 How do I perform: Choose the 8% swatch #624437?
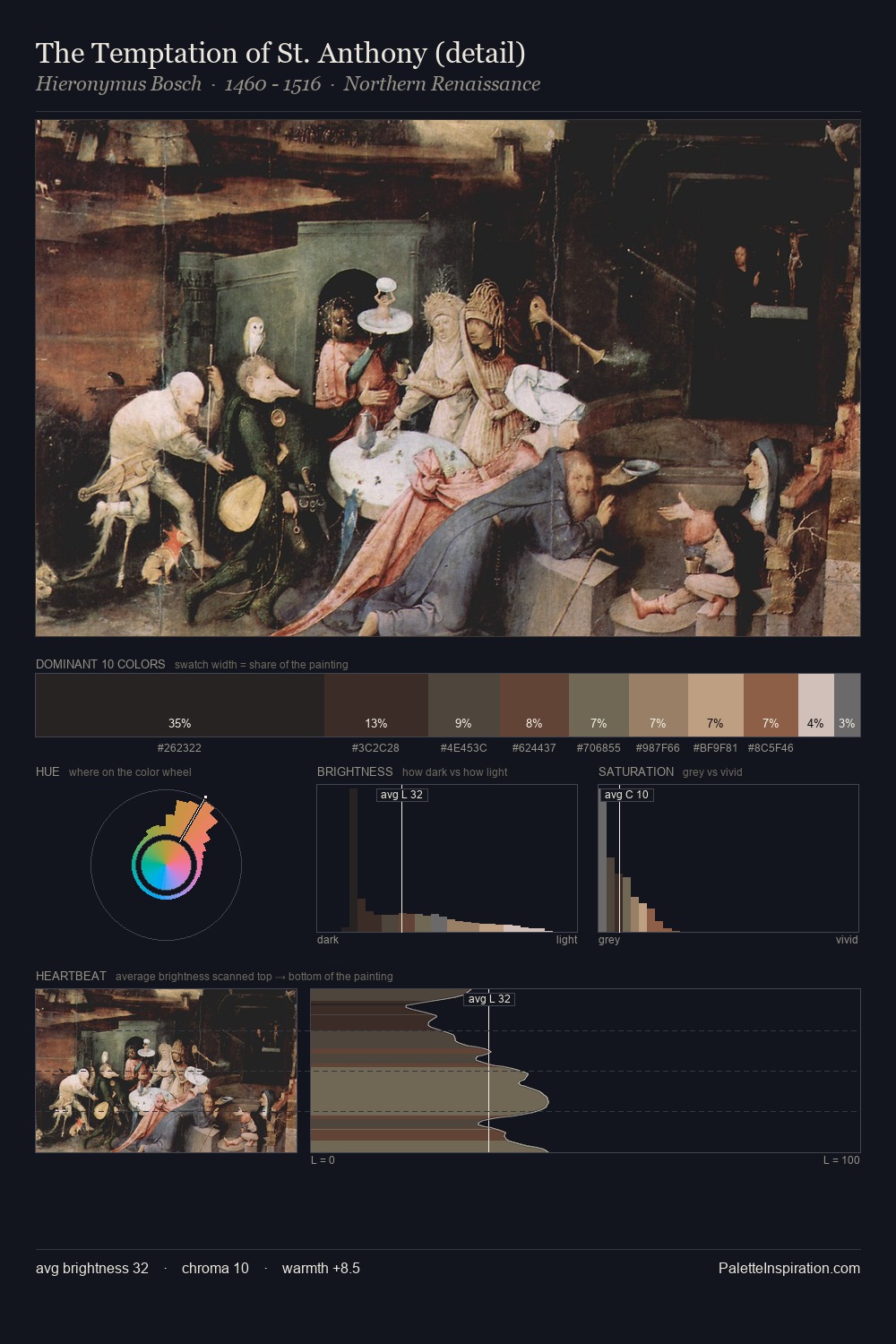534,705
